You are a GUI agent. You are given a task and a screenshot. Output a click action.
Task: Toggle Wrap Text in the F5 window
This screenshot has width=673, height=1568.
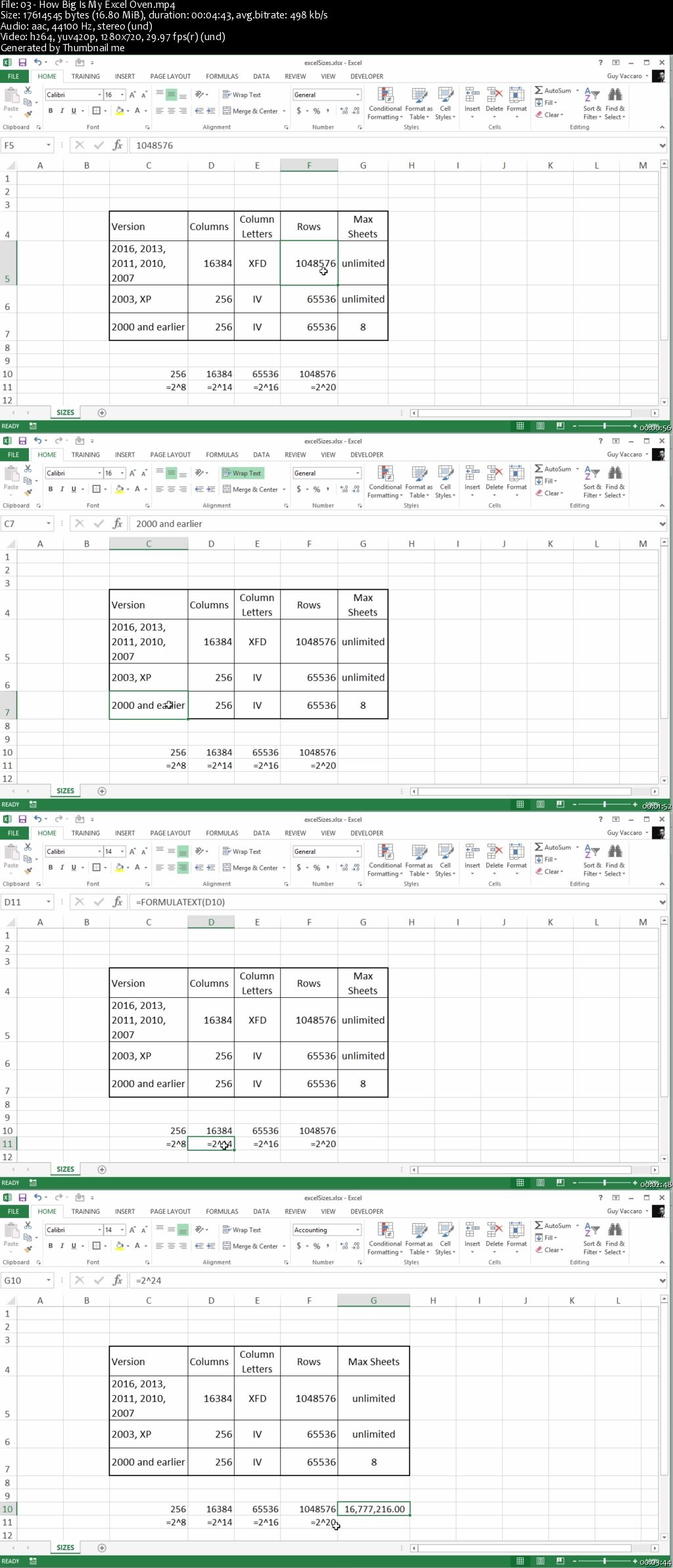(242, 95)
